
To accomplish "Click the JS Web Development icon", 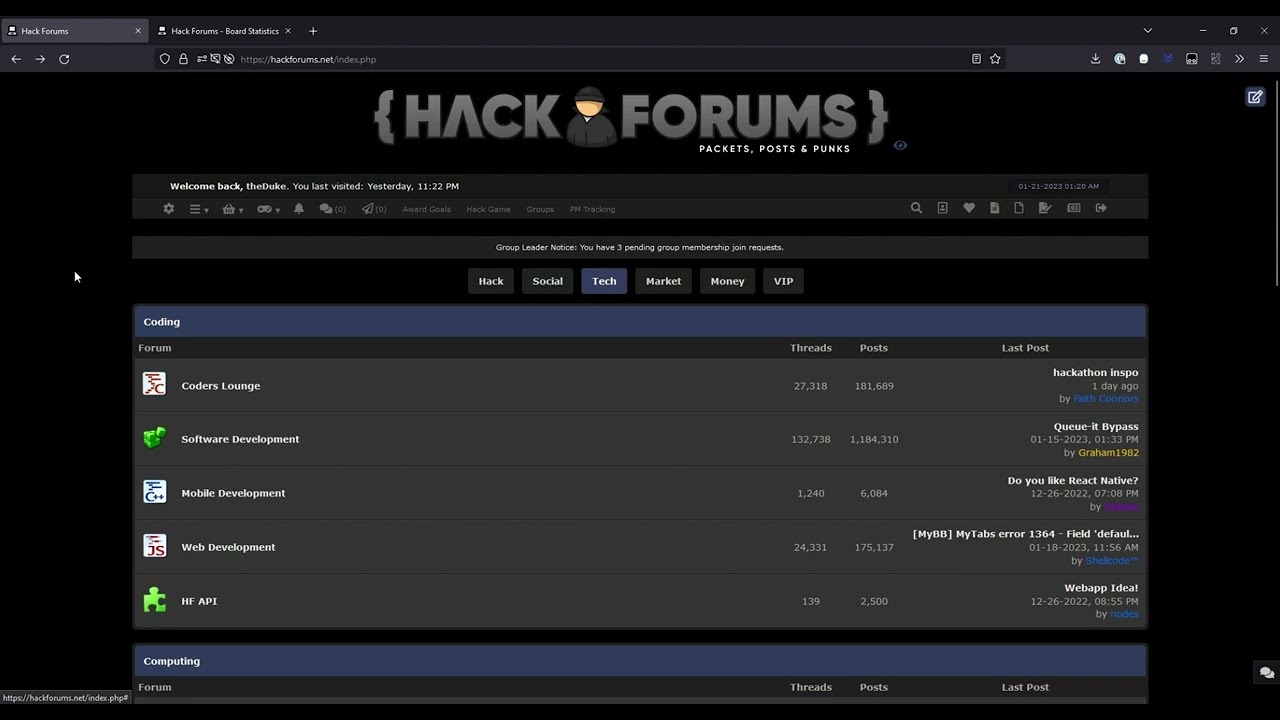I will coord(154,546).
